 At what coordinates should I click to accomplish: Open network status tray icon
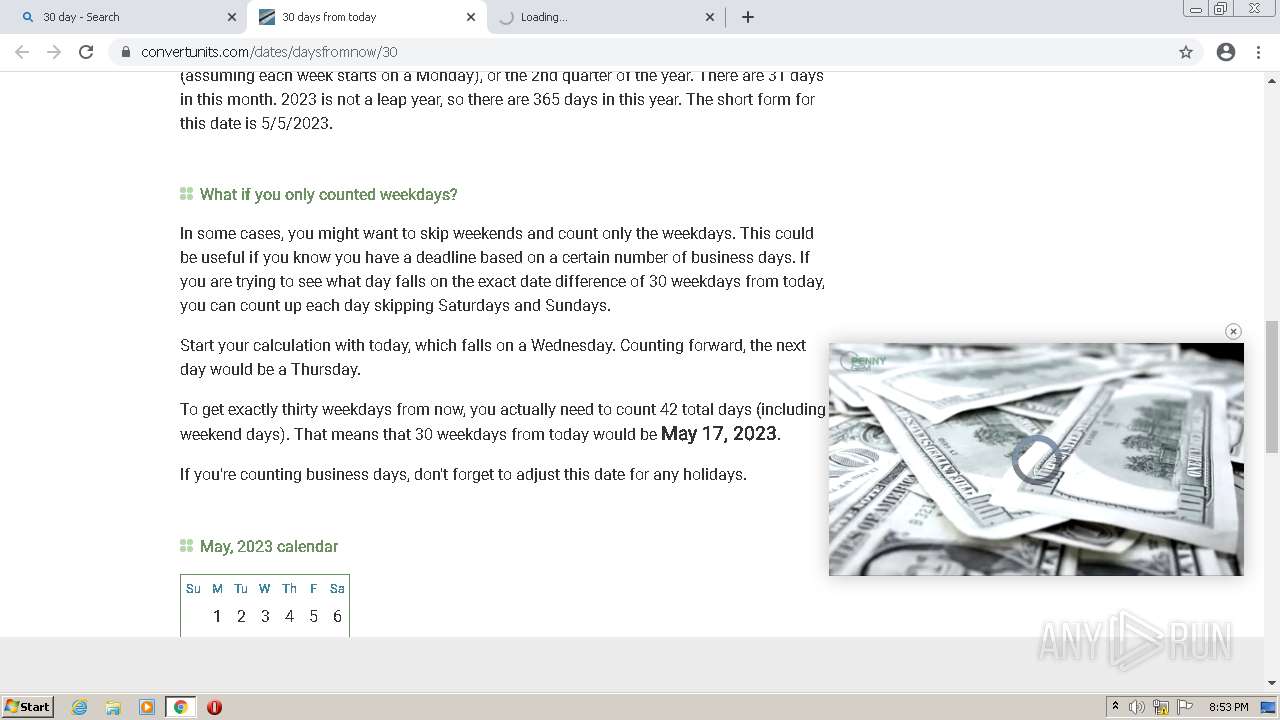click(1161, 707)
